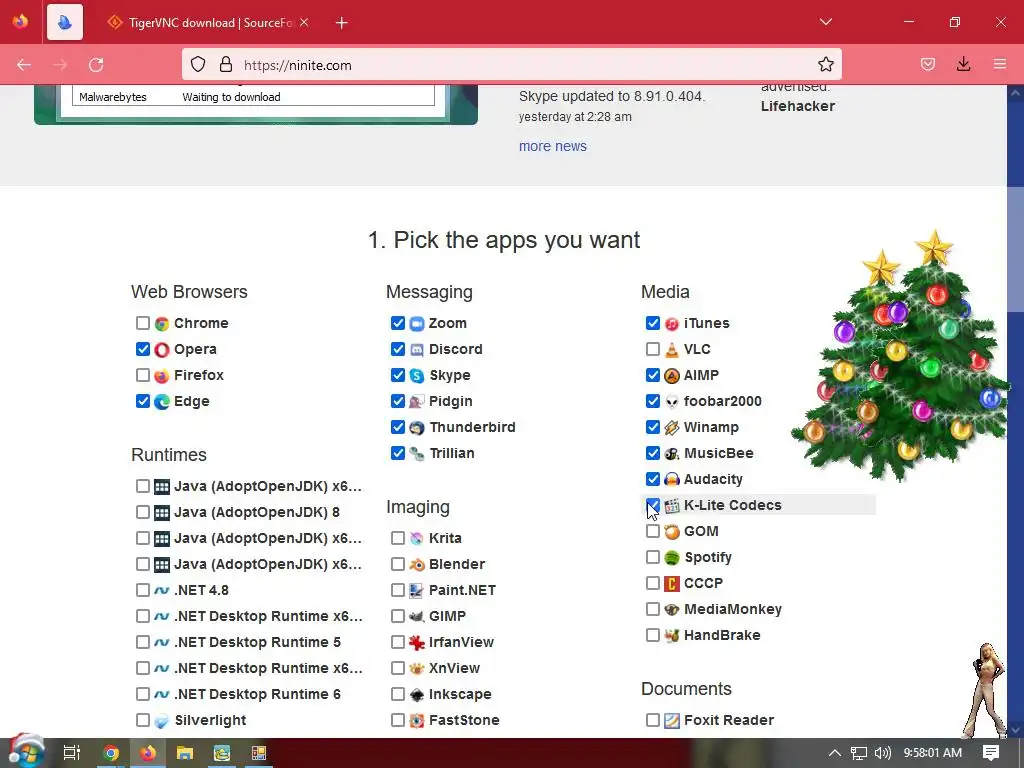Image resolution: width=1024 pixels, height=768 pixels.
Task: Uncheck the Opera checkbox
Action: point(142,349)
